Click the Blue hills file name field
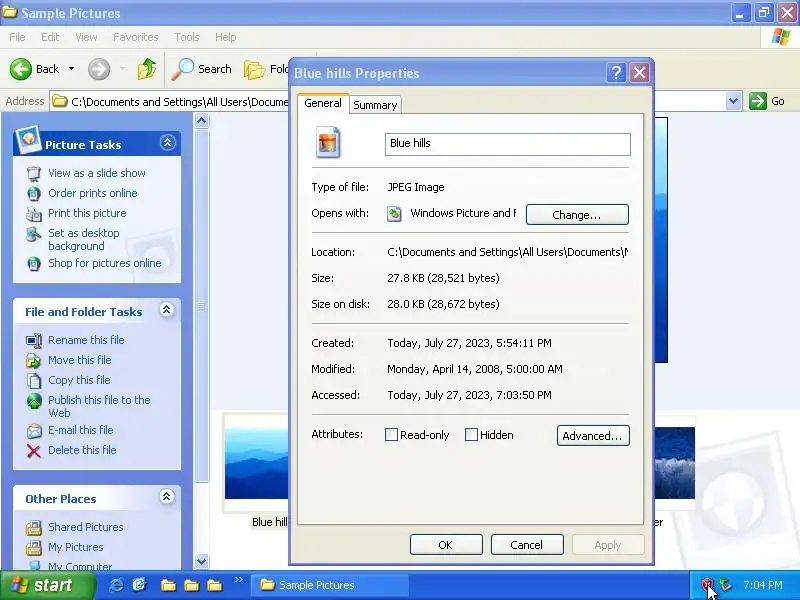 pyautogui.click(x=508, y=144)
